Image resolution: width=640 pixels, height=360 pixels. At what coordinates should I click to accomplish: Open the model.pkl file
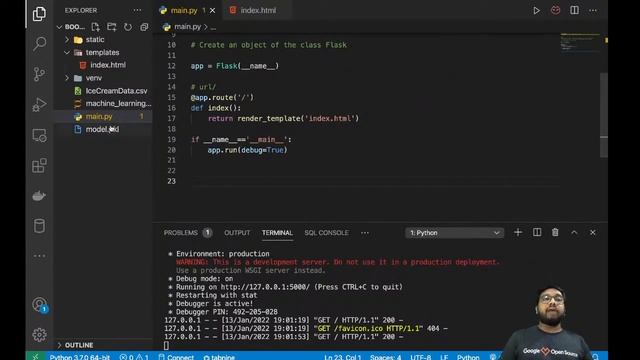click(x=103, y=129)
